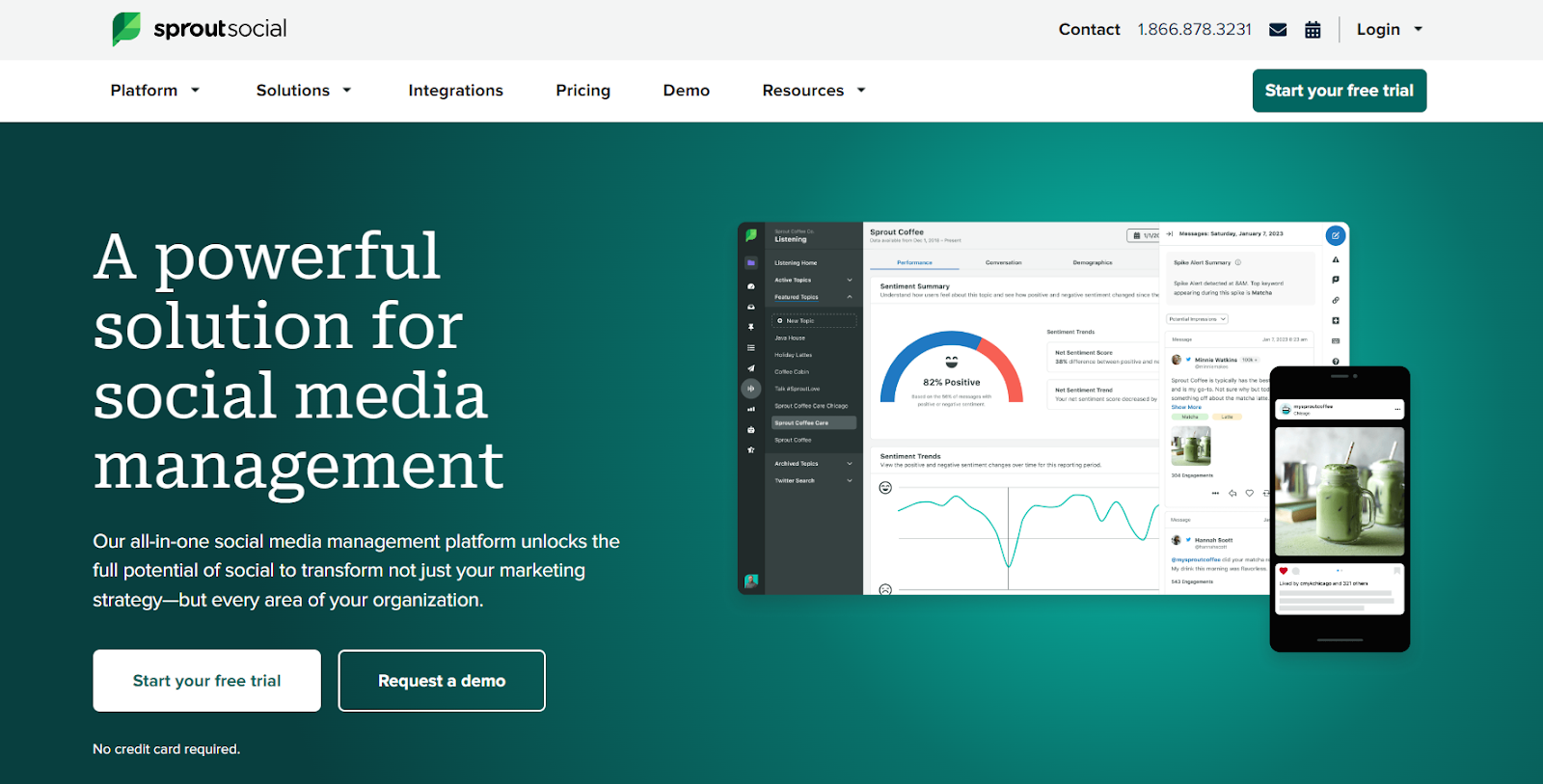1543x784 pixels.
Task: Open three-dot menu under Minnie Watkins message
Action: tap(1215, 493)
